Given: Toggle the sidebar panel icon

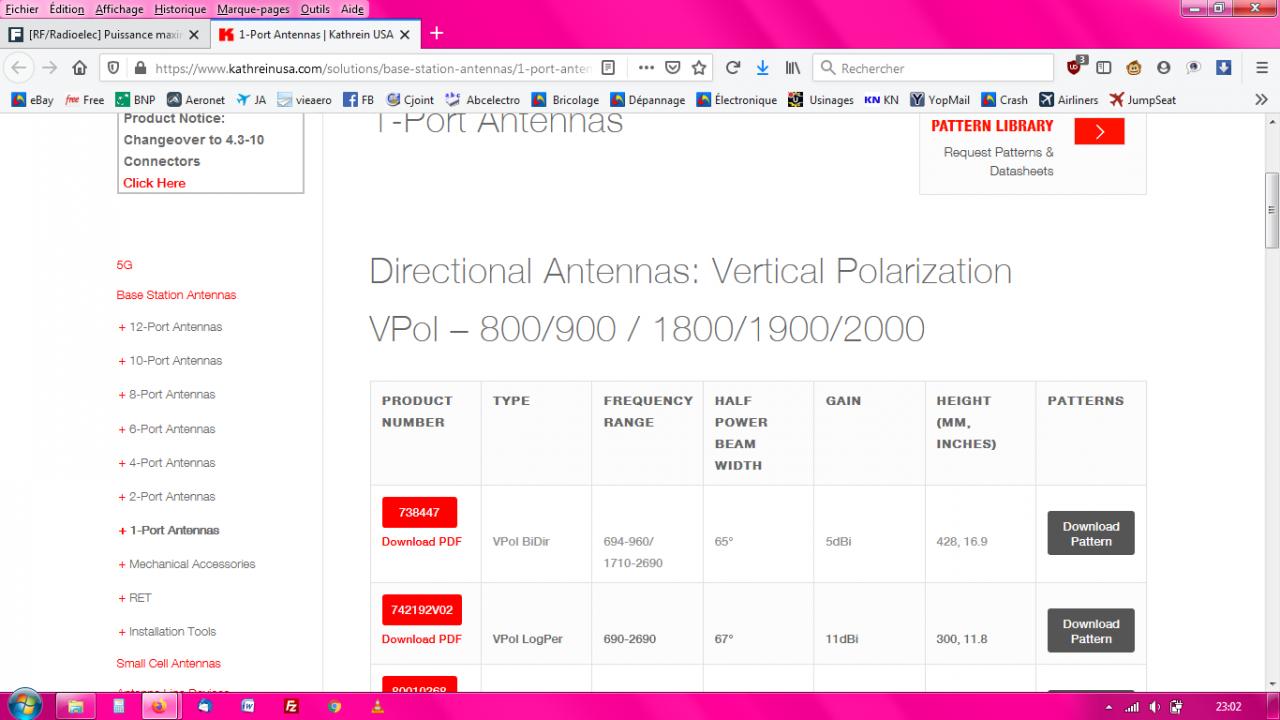Looking at the screenshot, I should pos(1104,68).
